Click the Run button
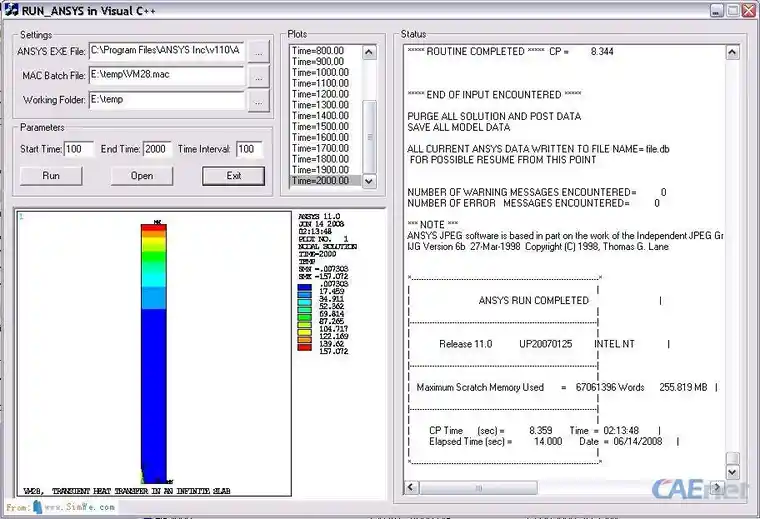 pos(51,176)
